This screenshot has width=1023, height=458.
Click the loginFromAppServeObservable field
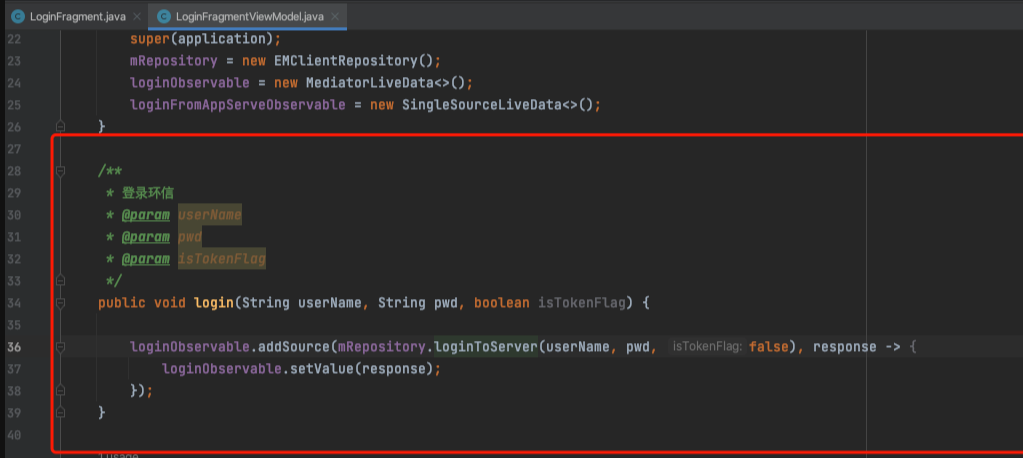tap(237, 104)
